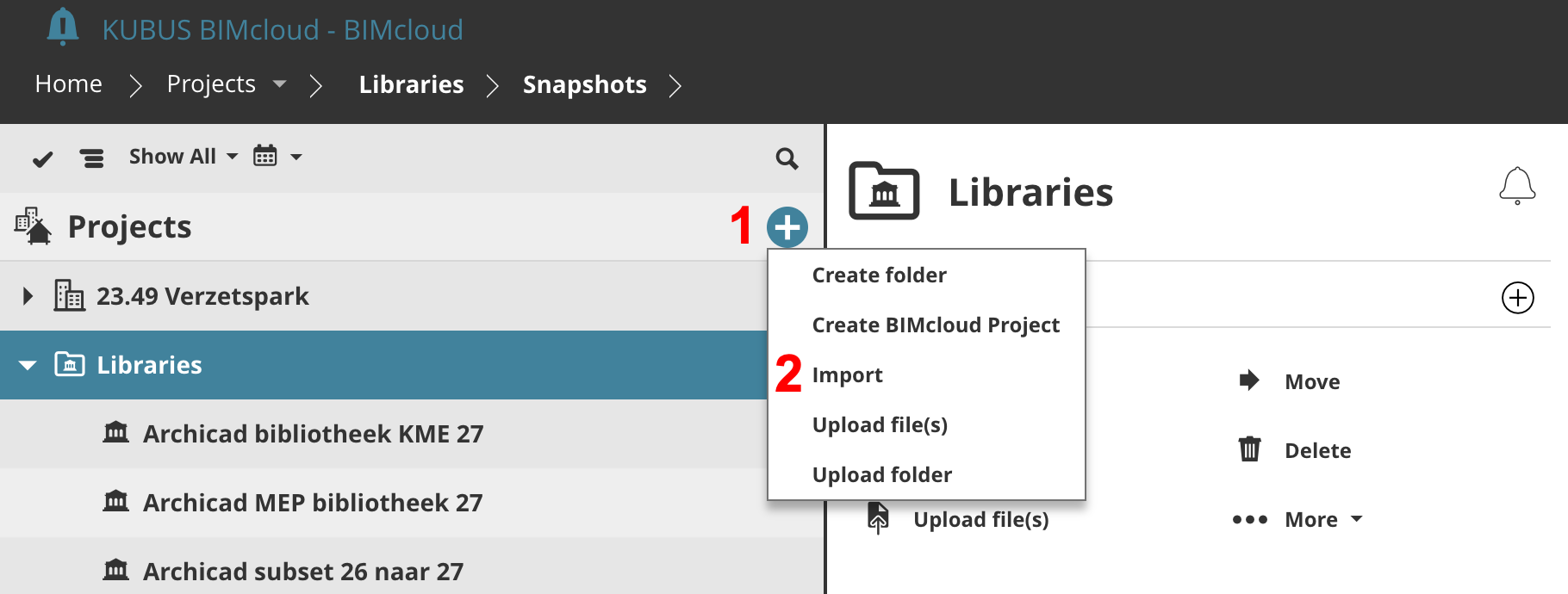This screenshot has width=1568, height=594.
Task: Click the circled plus icon in right panel
Action: 1518,298
